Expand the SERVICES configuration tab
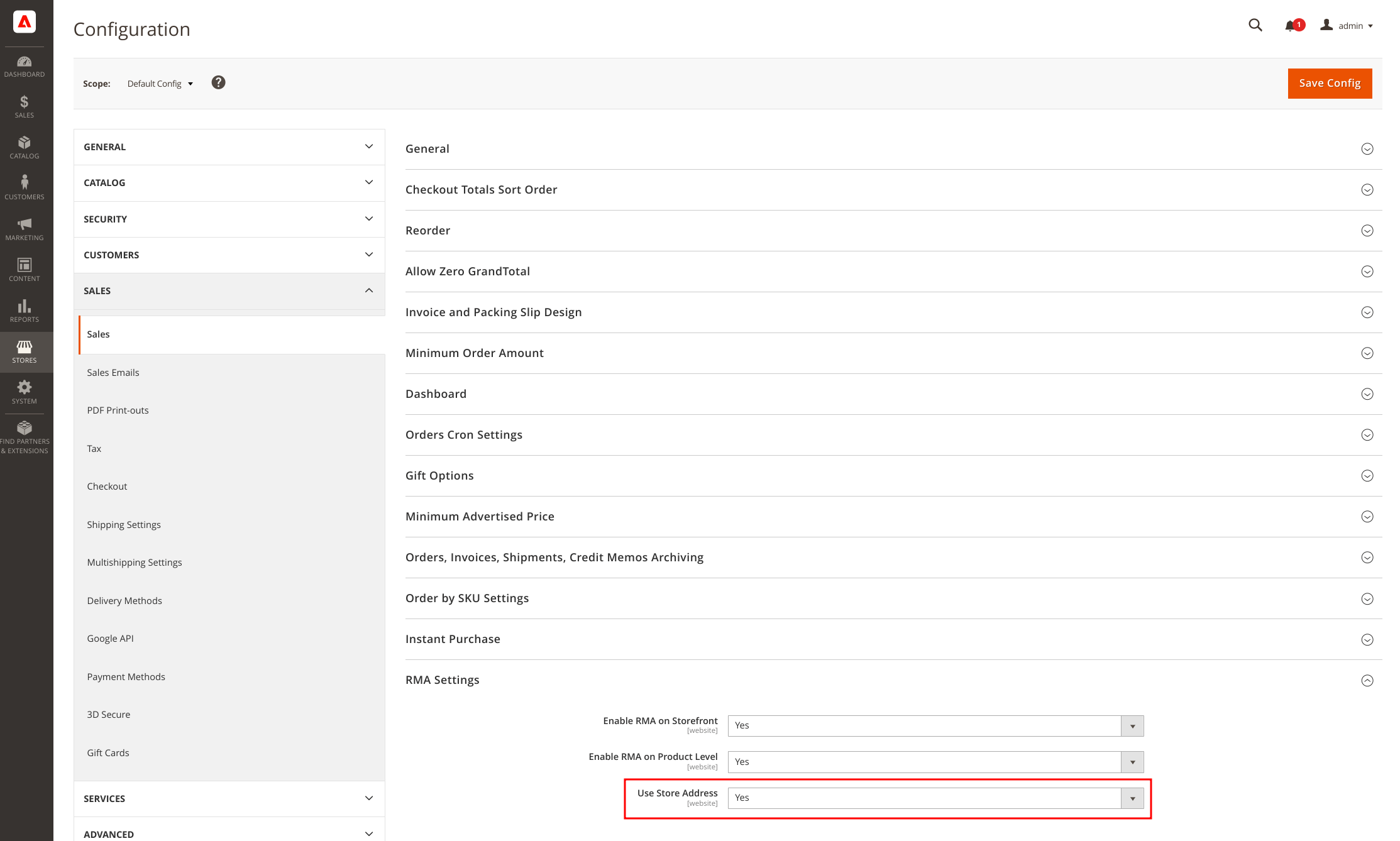 click(x=229, y=799)
